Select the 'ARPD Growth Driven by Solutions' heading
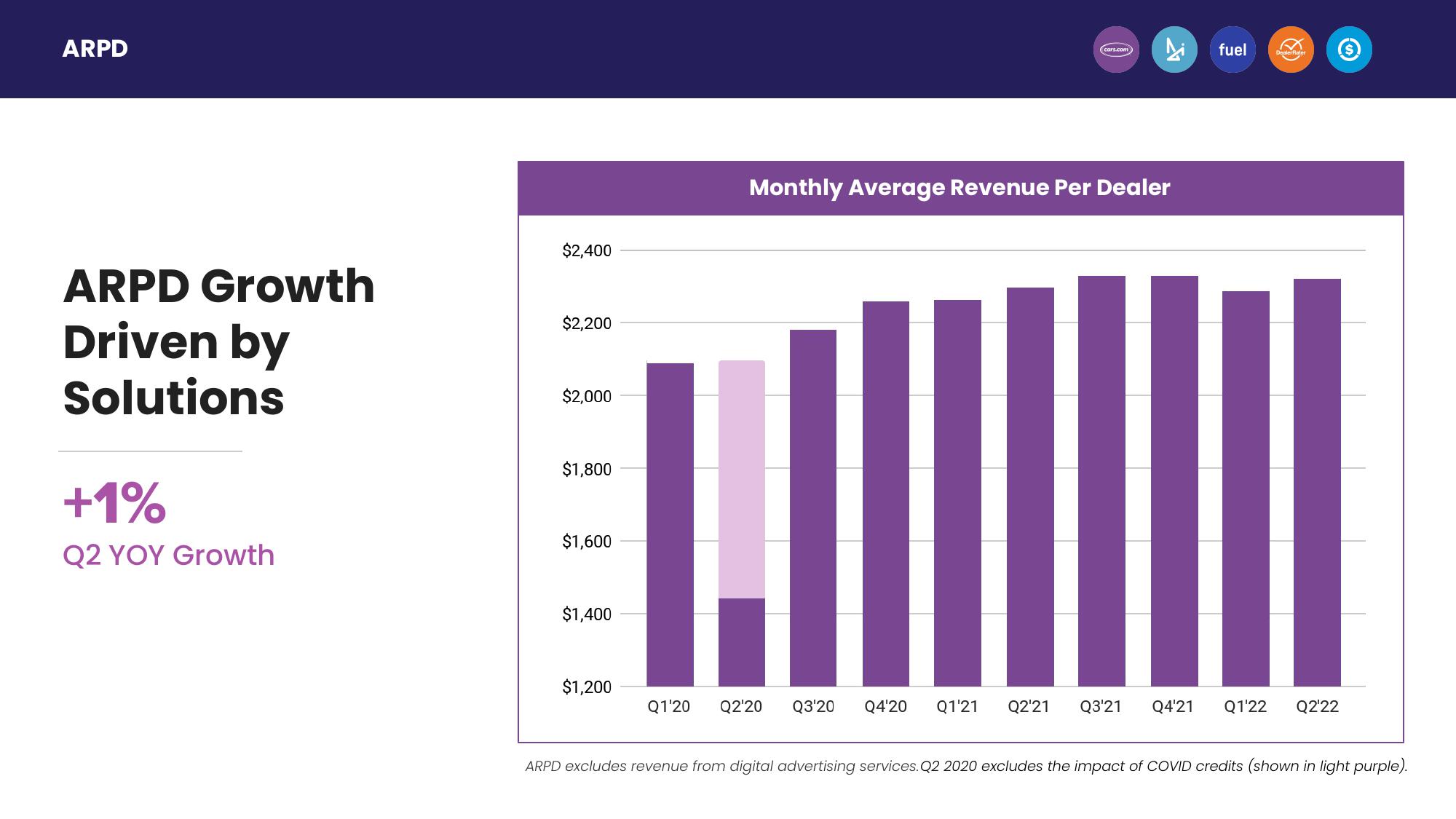Viewport: 1456px width, 819px height. click(x=218, y=341)
